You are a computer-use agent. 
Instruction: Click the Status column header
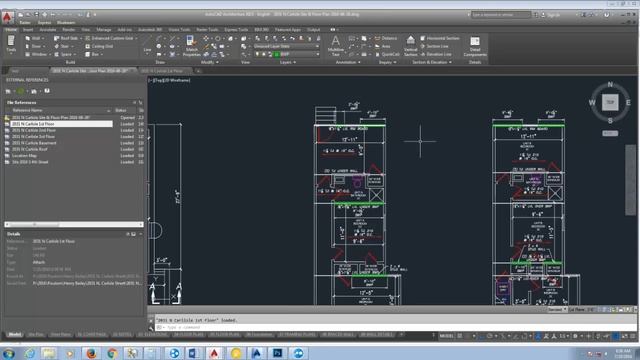pyautogui.click(x=125, y=110)
